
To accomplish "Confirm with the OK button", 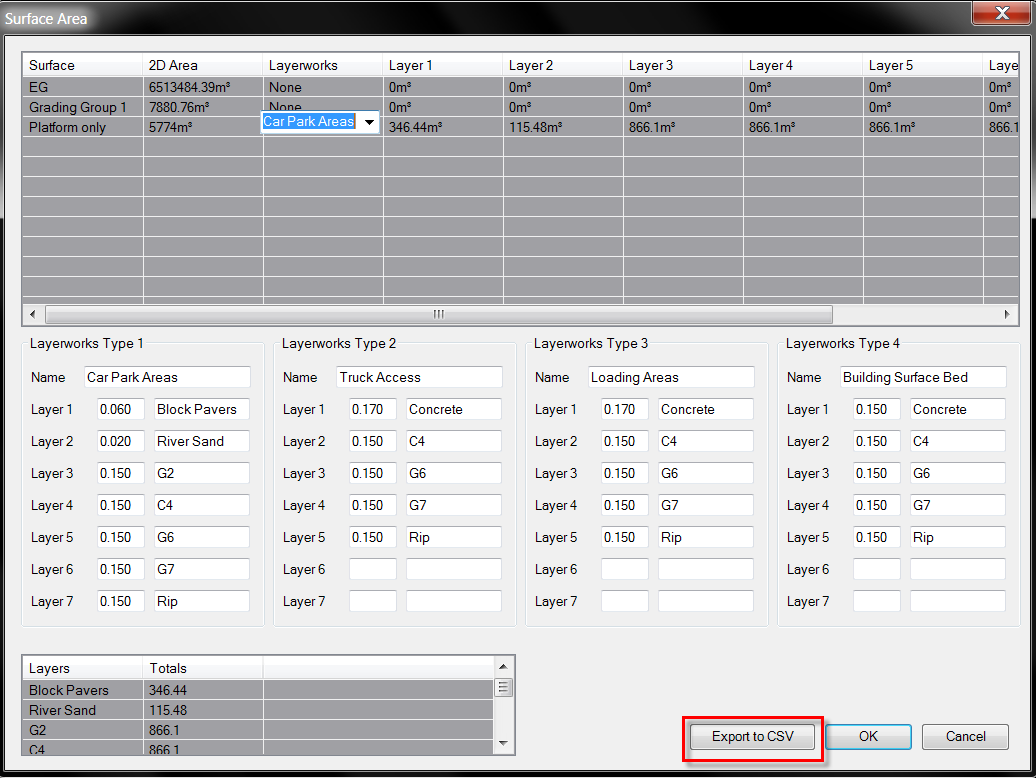I will click(868, 736).
